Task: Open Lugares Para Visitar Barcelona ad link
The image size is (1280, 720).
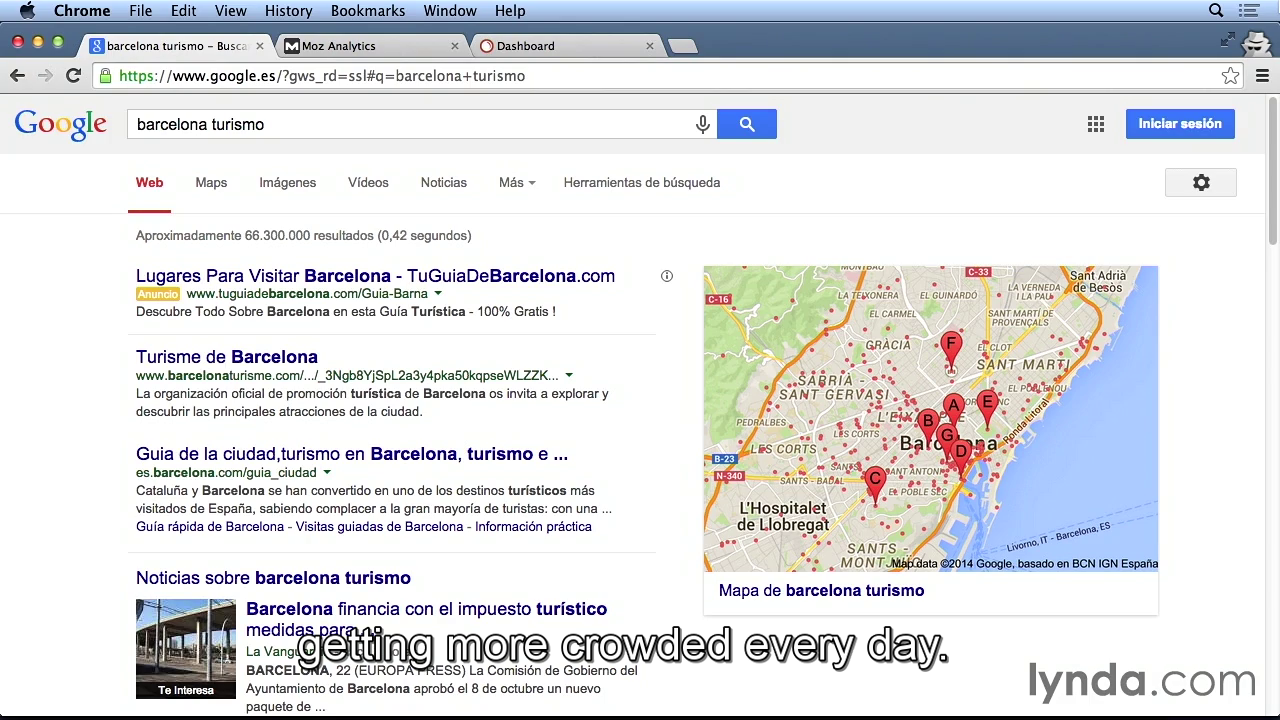Action: 375,276
